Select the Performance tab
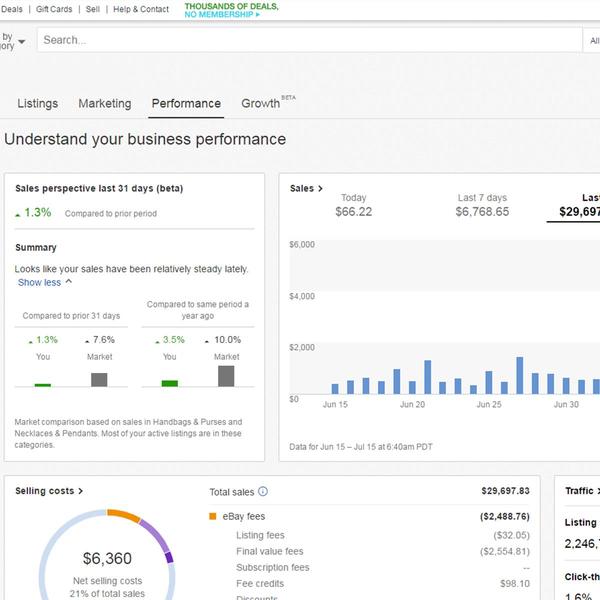This screenshot has width=600, height=600. coord(186,103)
